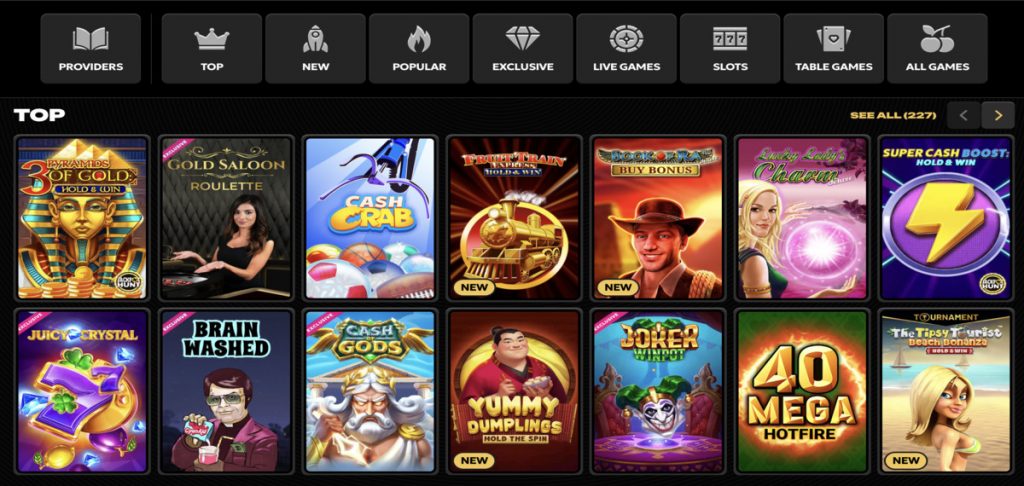Open Gold Saloon Roulette game
The height and width of the screenshot is (486, 1024).
point(227,218)
